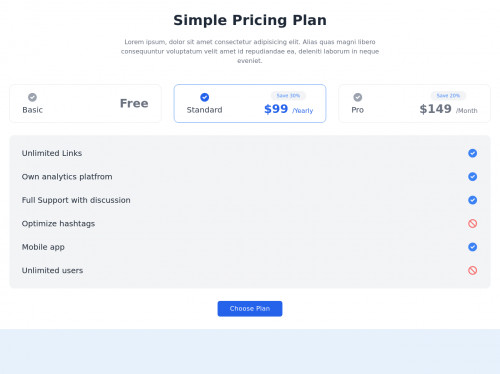Click the Save 30% badge
The width and height of the screenshot is (500, 374).
point(288,96)
